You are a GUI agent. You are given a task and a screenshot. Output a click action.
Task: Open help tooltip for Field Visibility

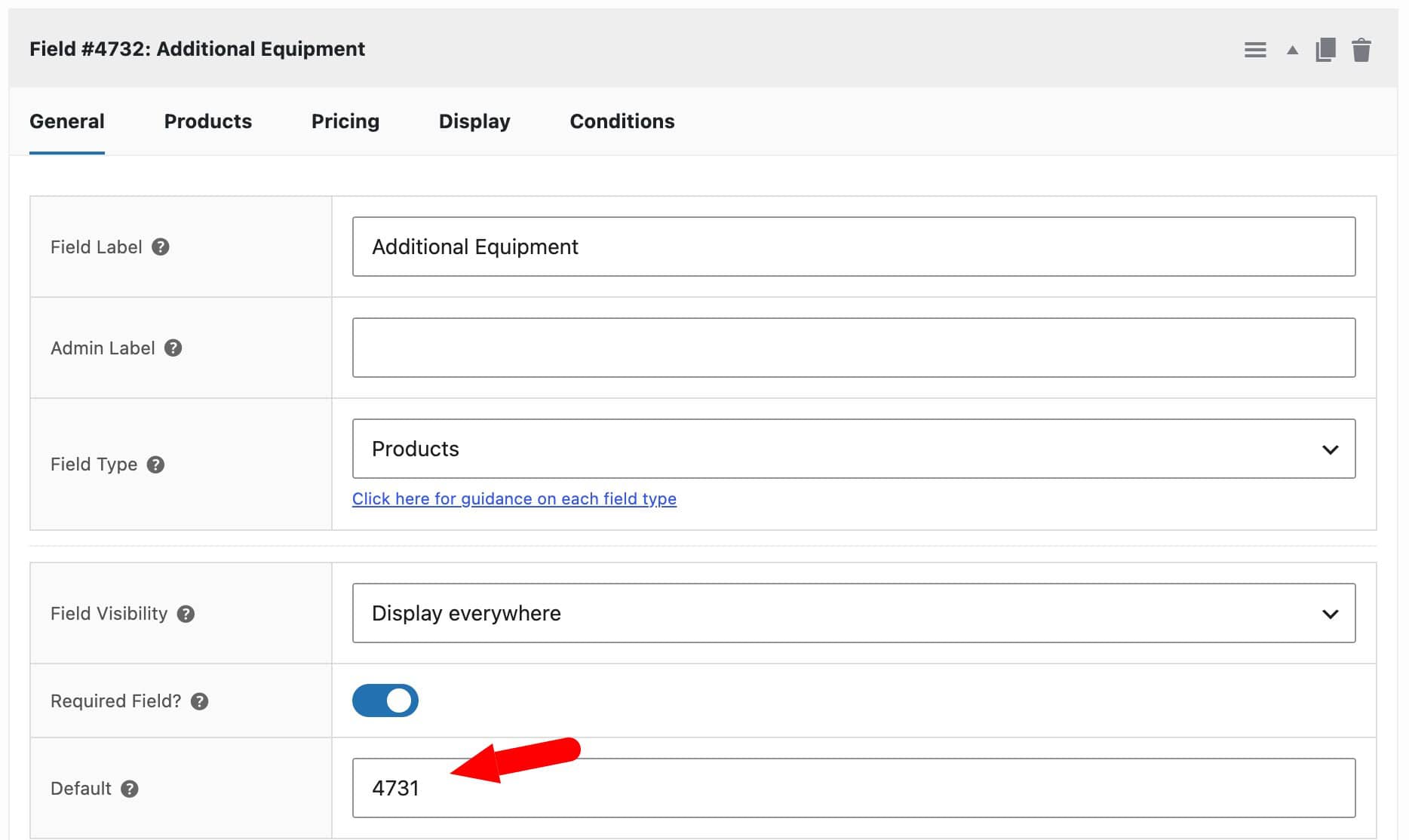tap(186, 614)
